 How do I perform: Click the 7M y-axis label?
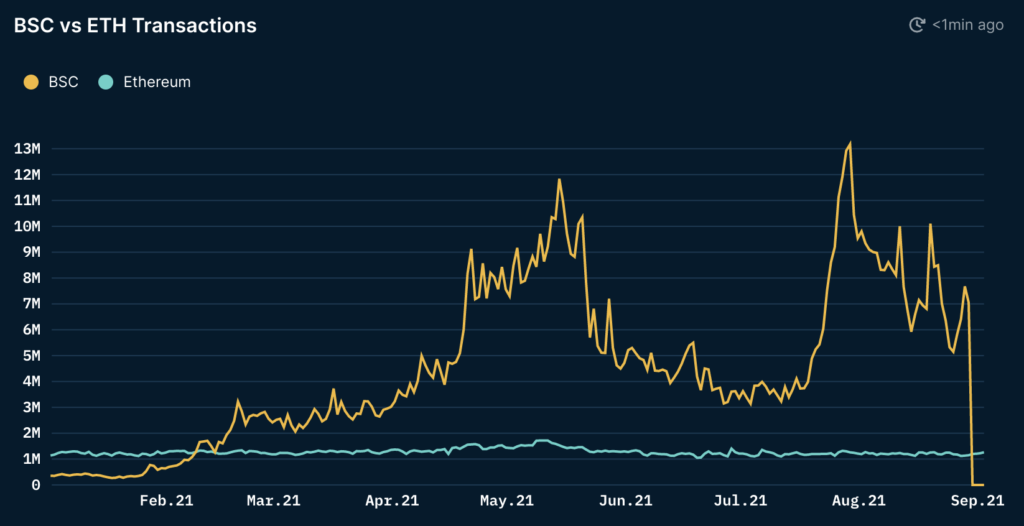(30, 304)
